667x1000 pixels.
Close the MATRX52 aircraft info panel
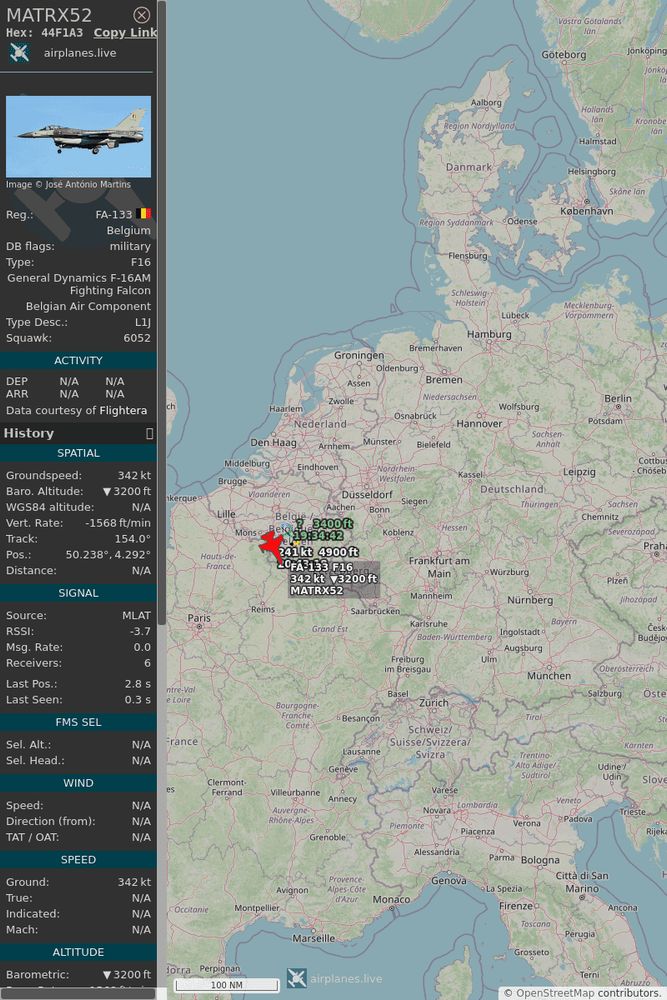pos(142,15)
